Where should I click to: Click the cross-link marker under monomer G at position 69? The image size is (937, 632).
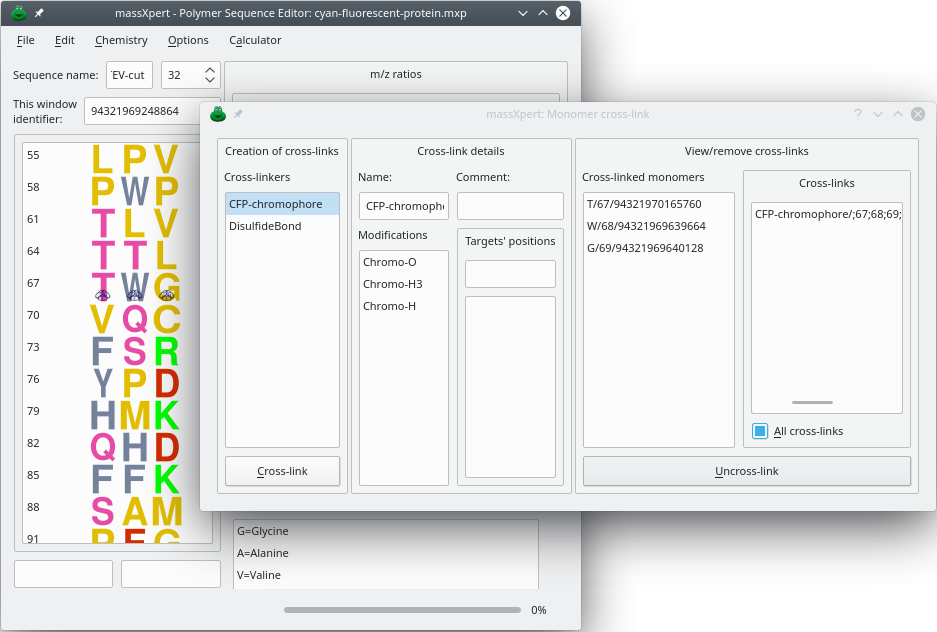pos(167,295)
